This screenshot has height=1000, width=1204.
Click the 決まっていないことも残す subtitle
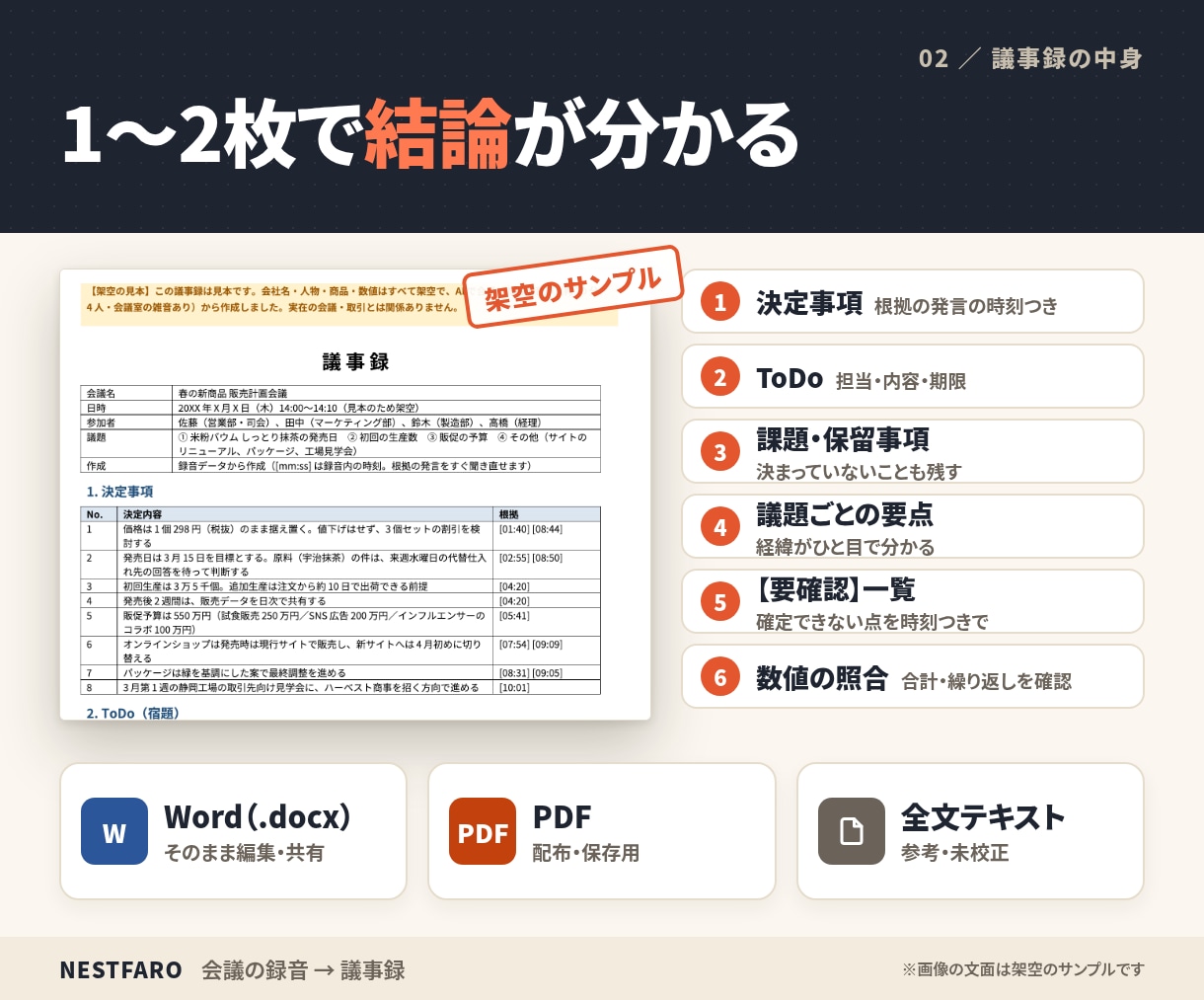(859, 472)
